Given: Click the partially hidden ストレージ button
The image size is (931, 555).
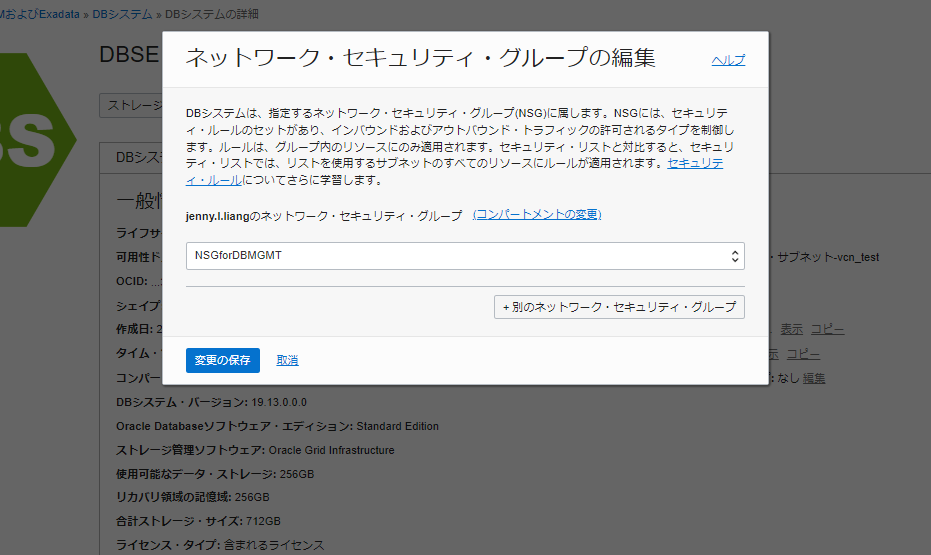Looking at the screenshot, I should (x=130, y=104).
